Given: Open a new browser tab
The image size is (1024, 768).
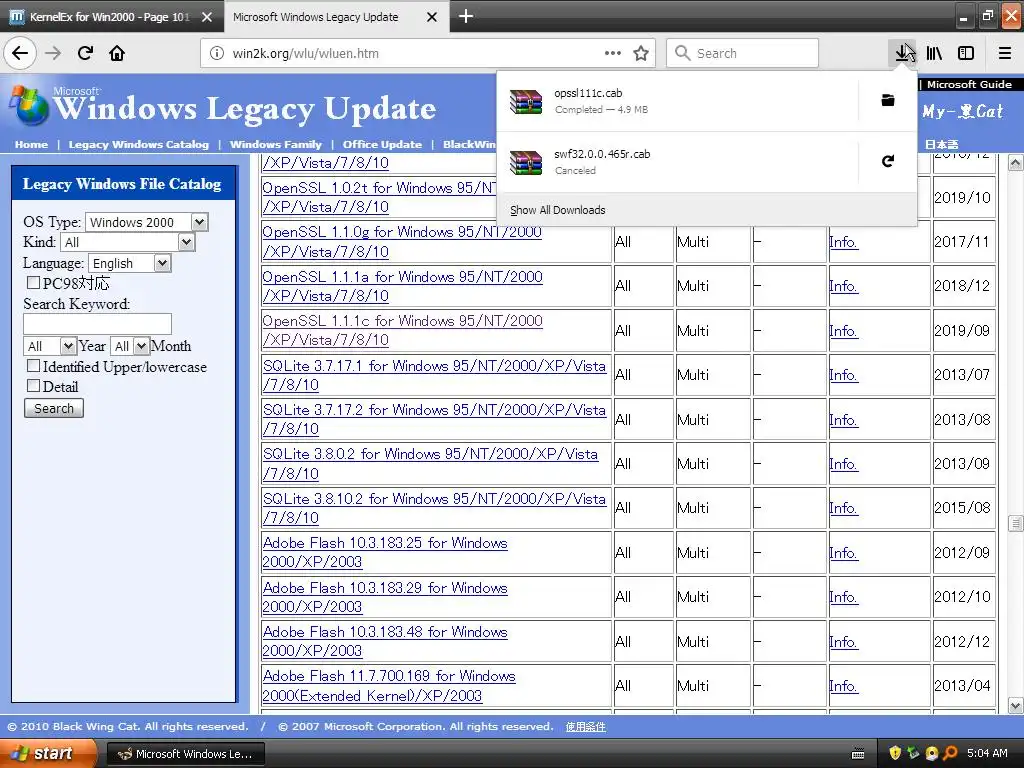Looking at the screenshot, I should pos(466,16).
